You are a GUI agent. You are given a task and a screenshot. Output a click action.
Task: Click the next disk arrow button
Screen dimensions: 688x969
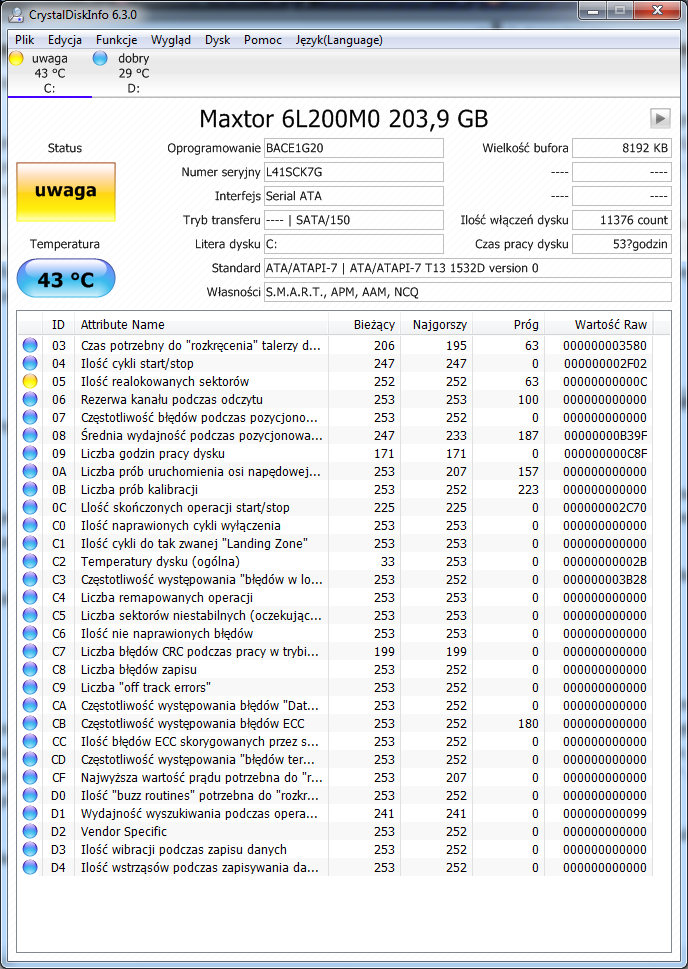click(660, 117)
